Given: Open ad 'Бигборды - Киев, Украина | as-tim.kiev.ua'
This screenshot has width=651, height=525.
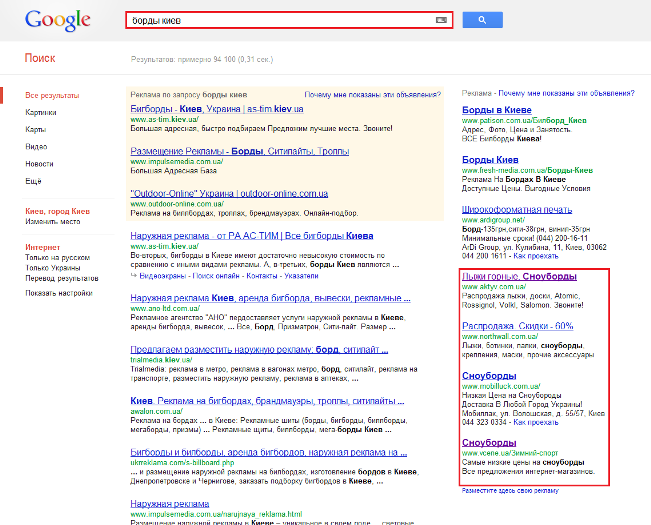Looking at the screenshot, I should (x=217, y=109).
